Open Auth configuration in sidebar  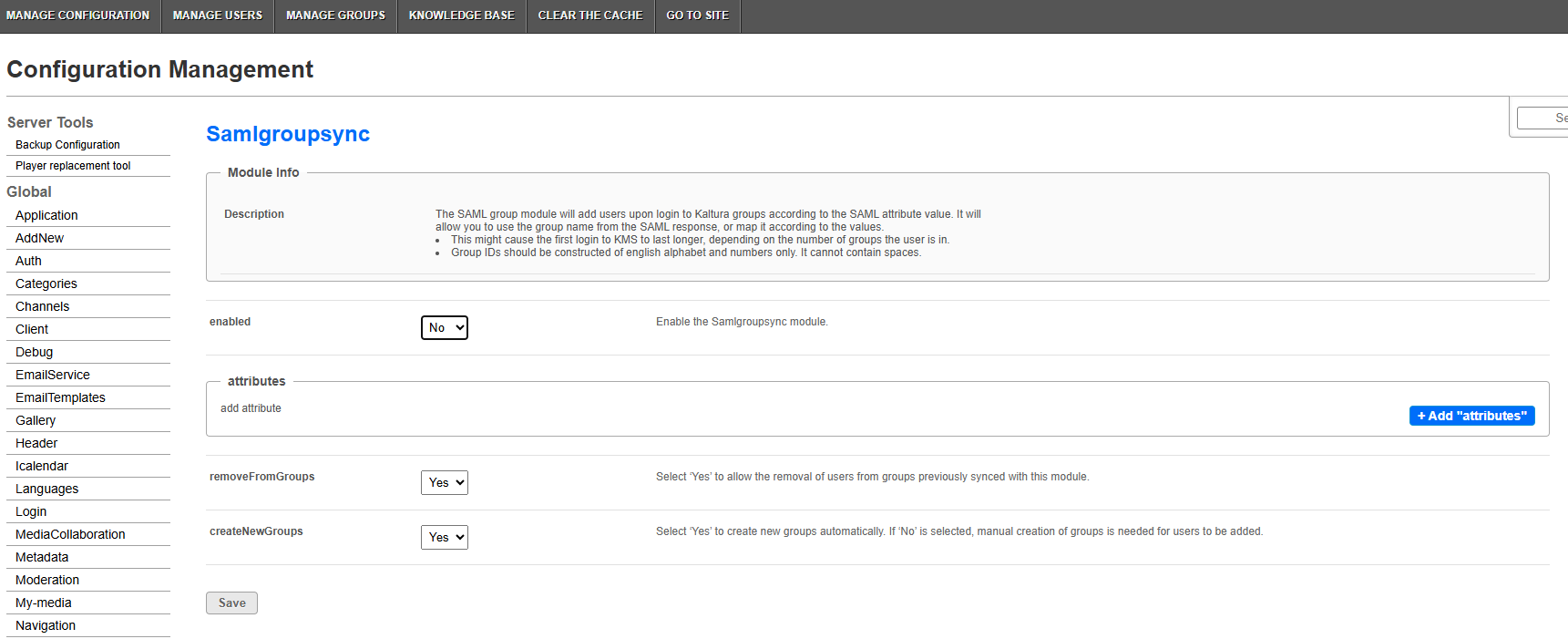pos(28,261)
